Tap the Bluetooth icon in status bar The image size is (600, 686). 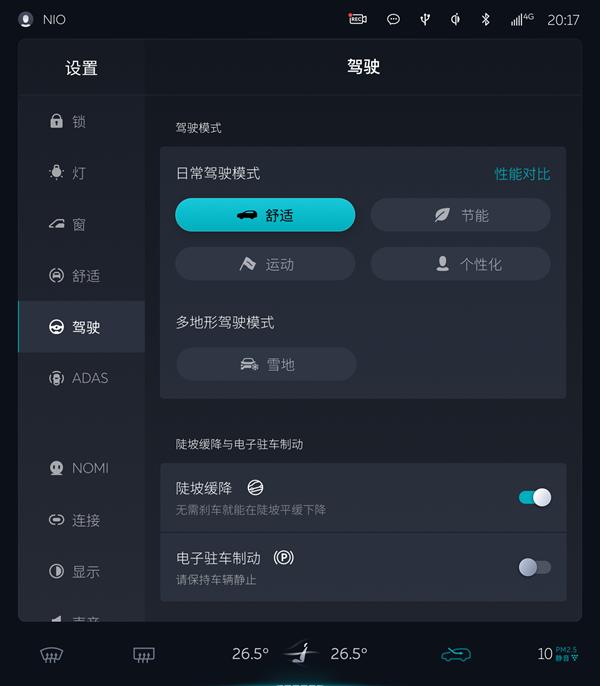[486, 19]
